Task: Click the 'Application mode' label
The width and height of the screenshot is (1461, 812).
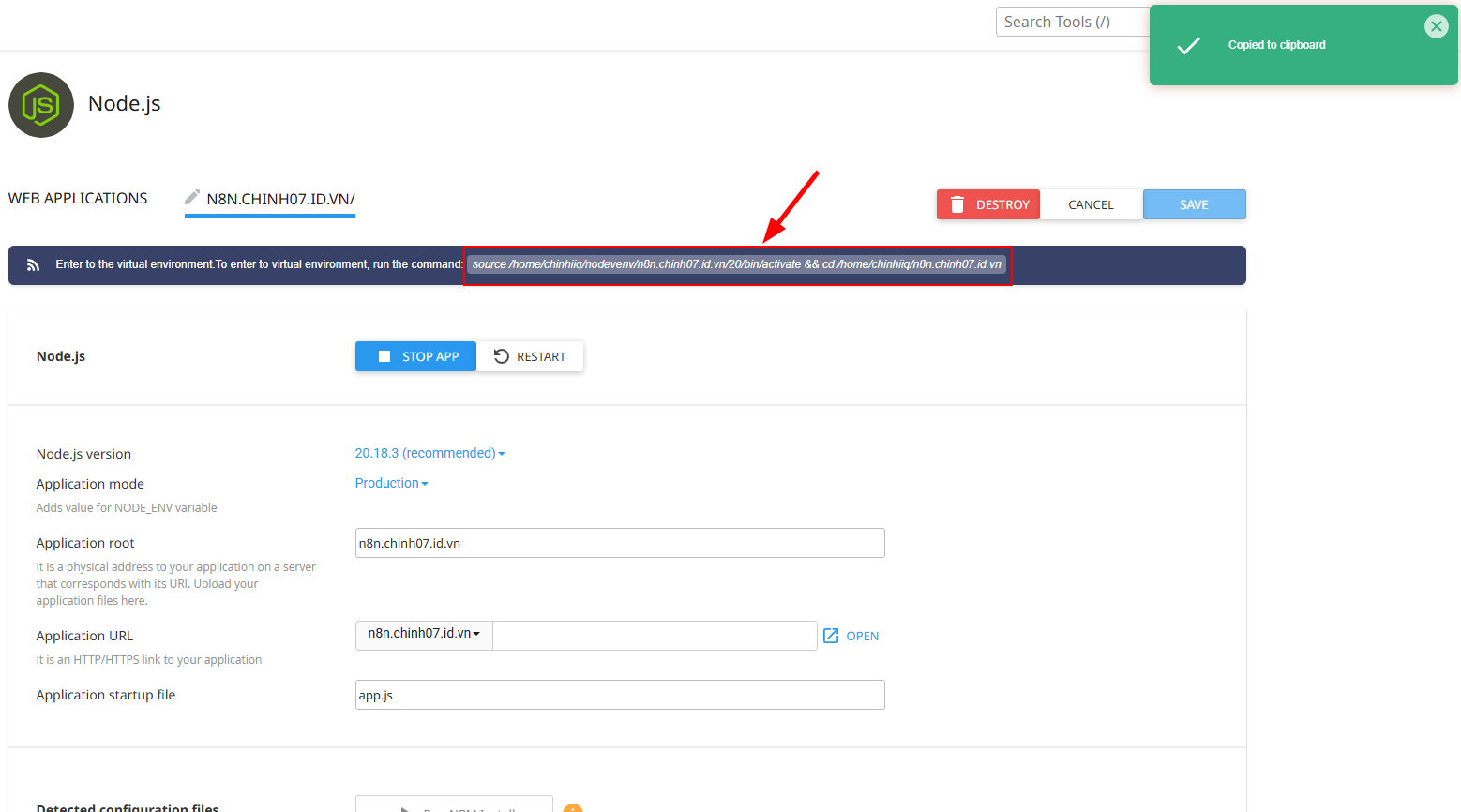Action: tap(90, 484)
